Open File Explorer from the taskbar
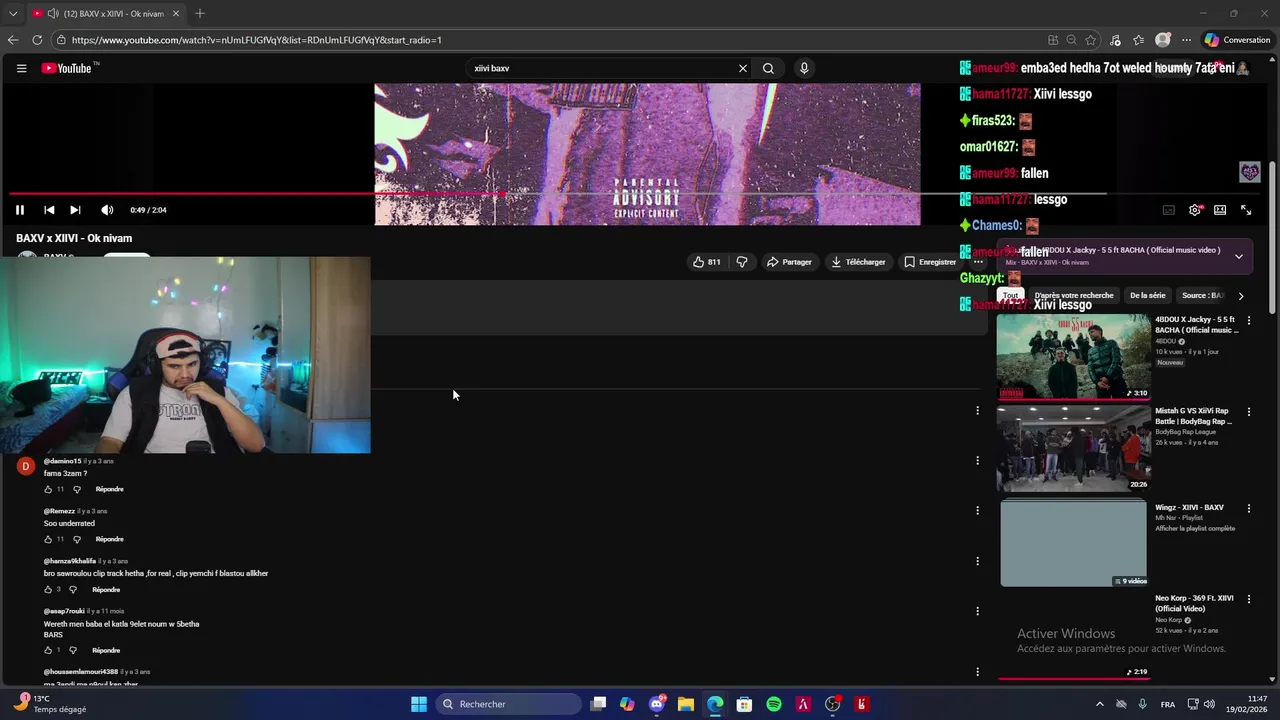The width and height of the screenshot is (1280, 720). (x=686, y=704)
